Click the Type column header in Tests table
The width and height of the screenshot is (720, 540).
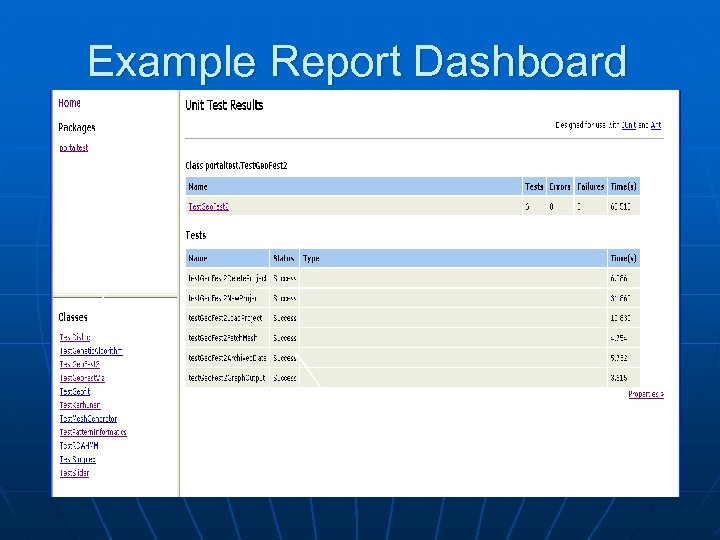click(453, 258)
